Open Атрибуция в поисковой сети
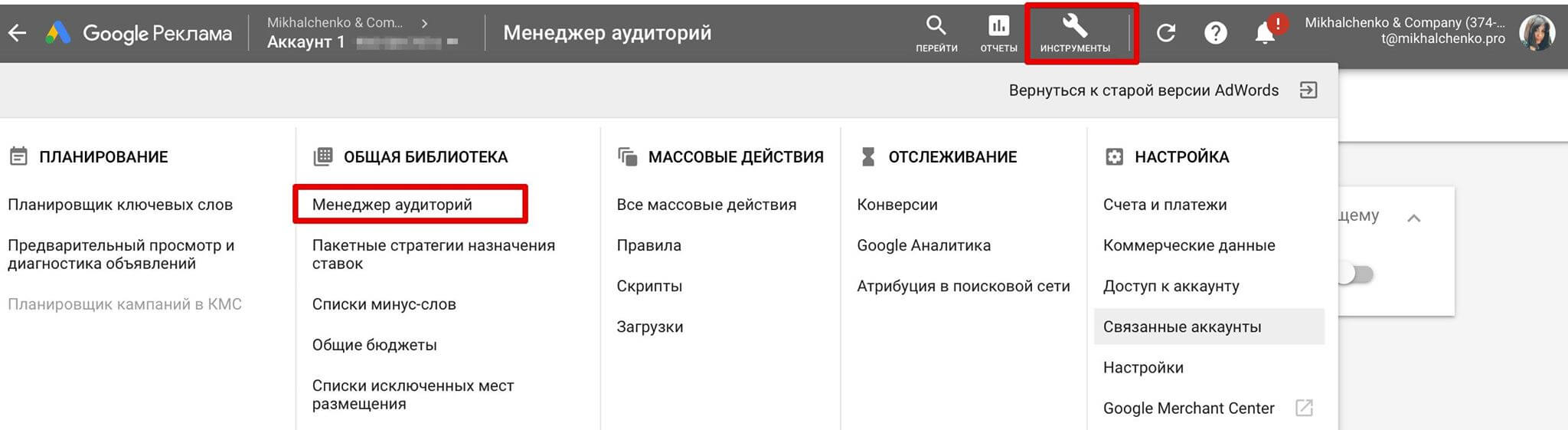 (963, 286)
